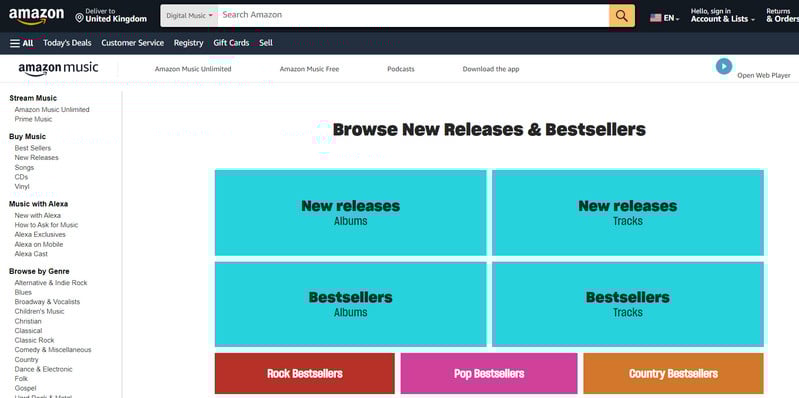Switch to Amazon Music Unlimited tab
799x398 pixels.
(193, 69)
